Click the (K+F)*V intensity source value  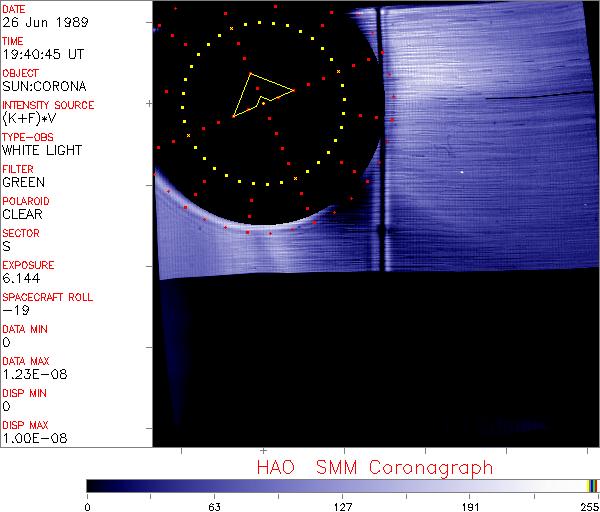pos(32,118)
